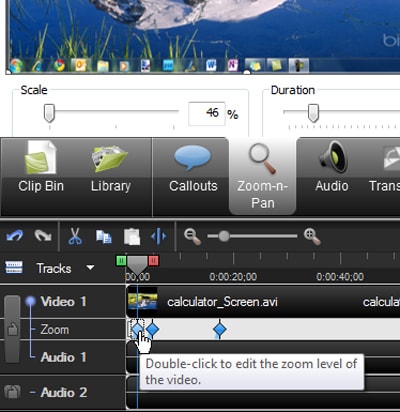Click the Scale slider handle
This screenshot has width=400, height=412.
[49, 113]
